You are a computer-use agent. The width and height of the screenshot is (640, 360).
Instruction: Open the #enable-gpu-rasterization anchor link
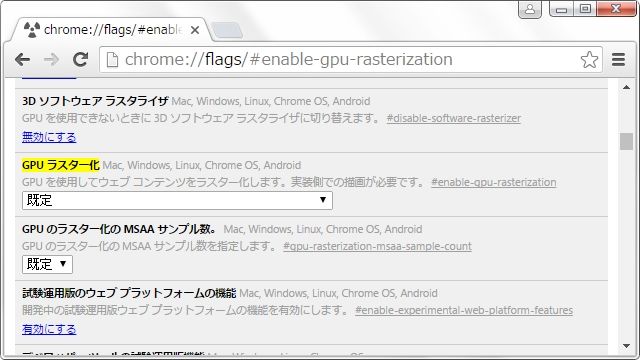coord(493,182)
